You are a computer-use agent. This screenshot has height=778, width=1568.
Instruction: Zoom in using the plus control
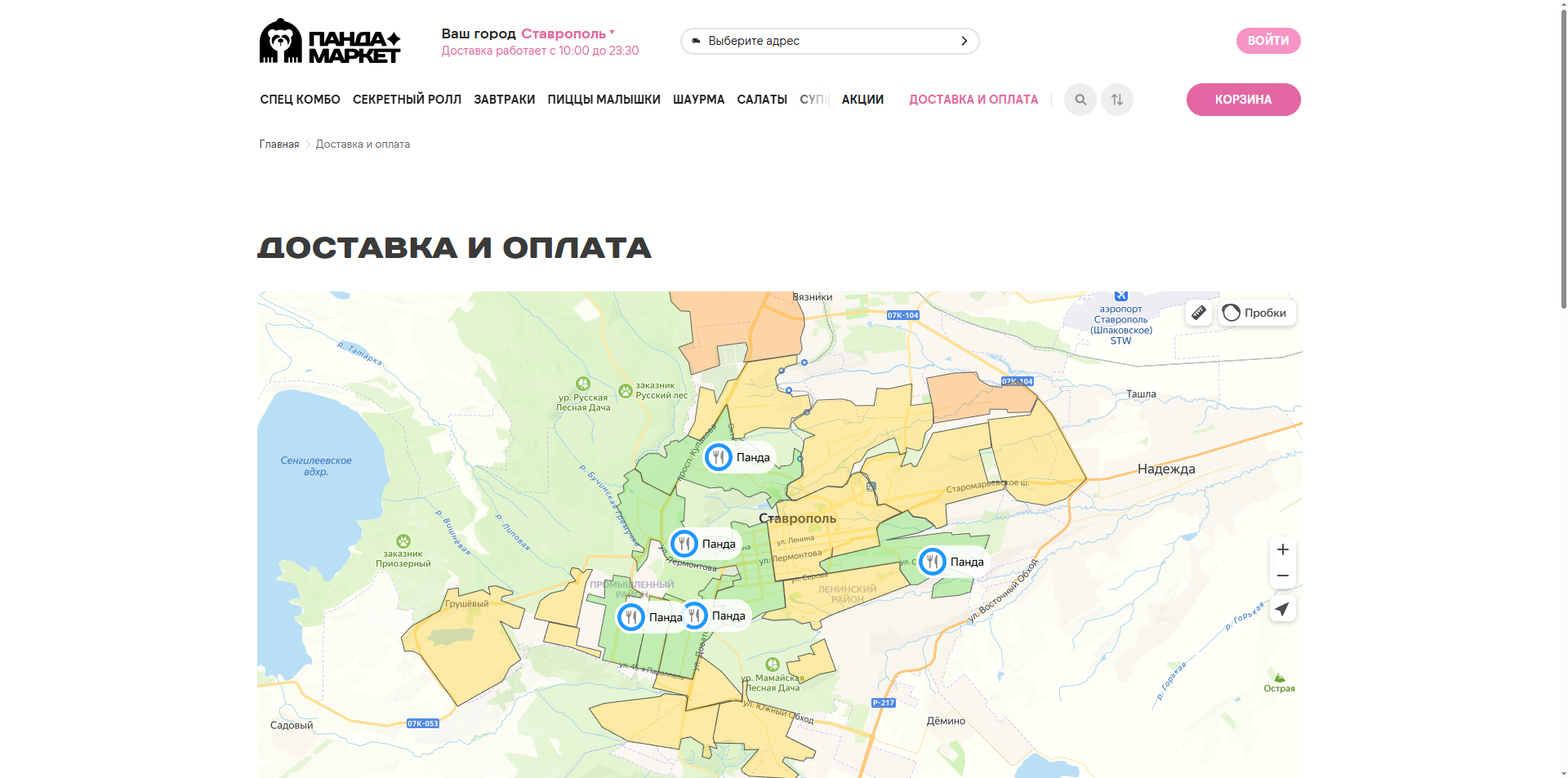[1282, 549]
